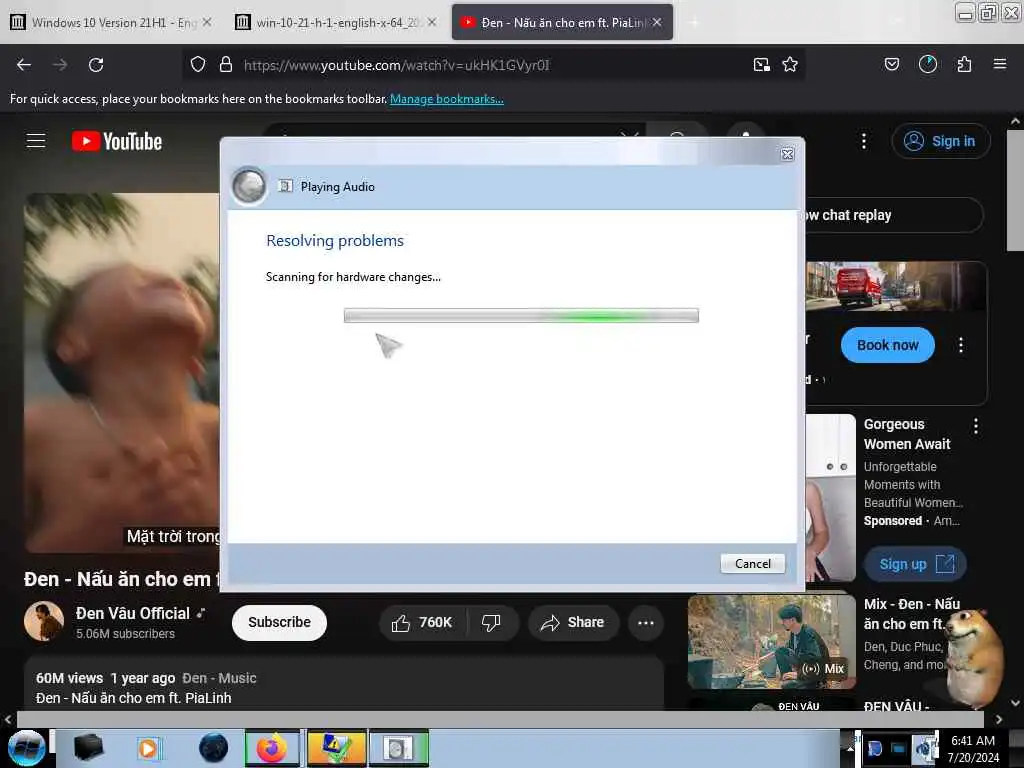Go back using browser back arrow

click(x=24, y=65)
